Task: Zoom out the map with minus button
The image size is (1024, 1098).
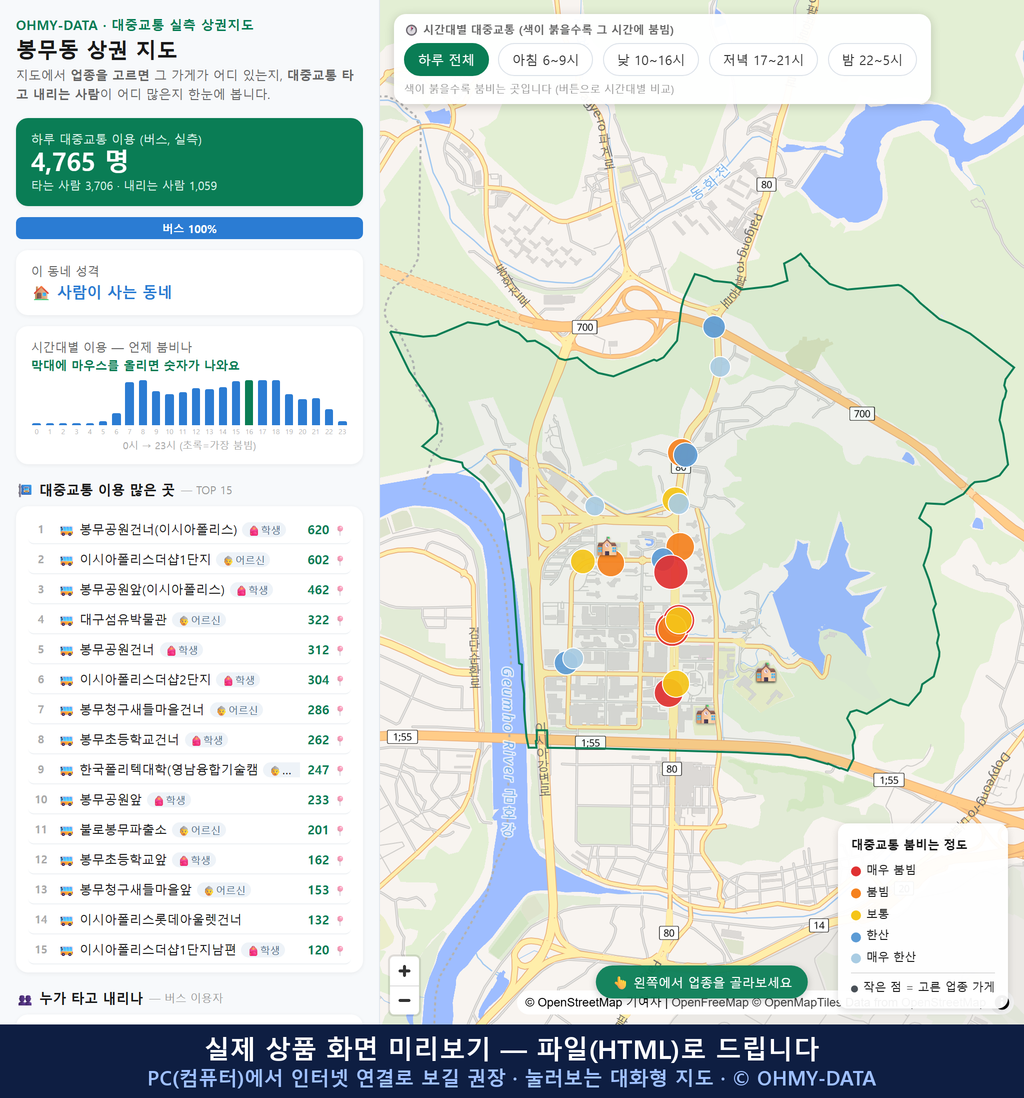Action: click(x=404, y=1000)
